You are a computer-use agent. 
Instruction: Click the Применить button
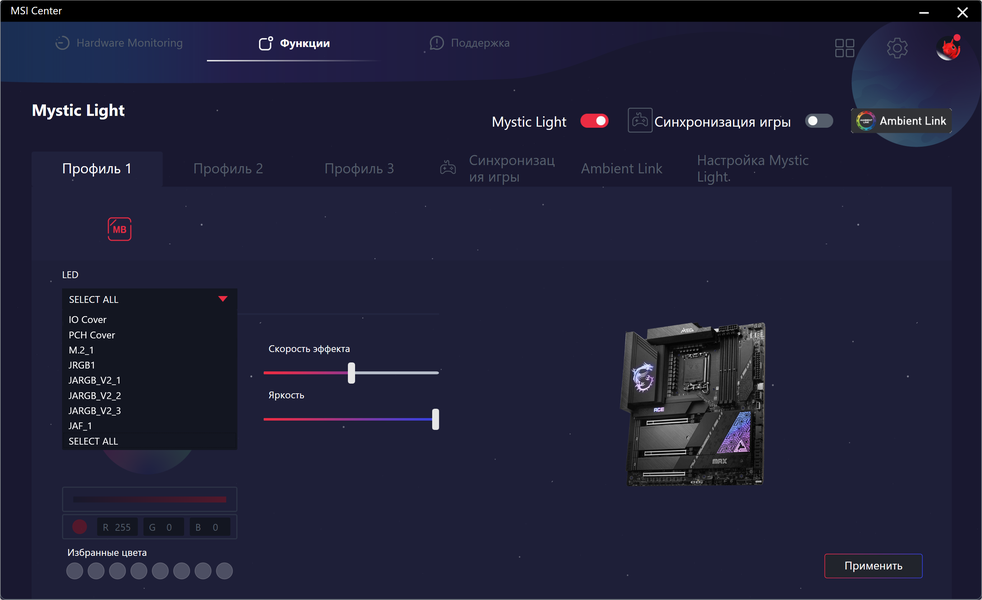click(x=873, y=566)
